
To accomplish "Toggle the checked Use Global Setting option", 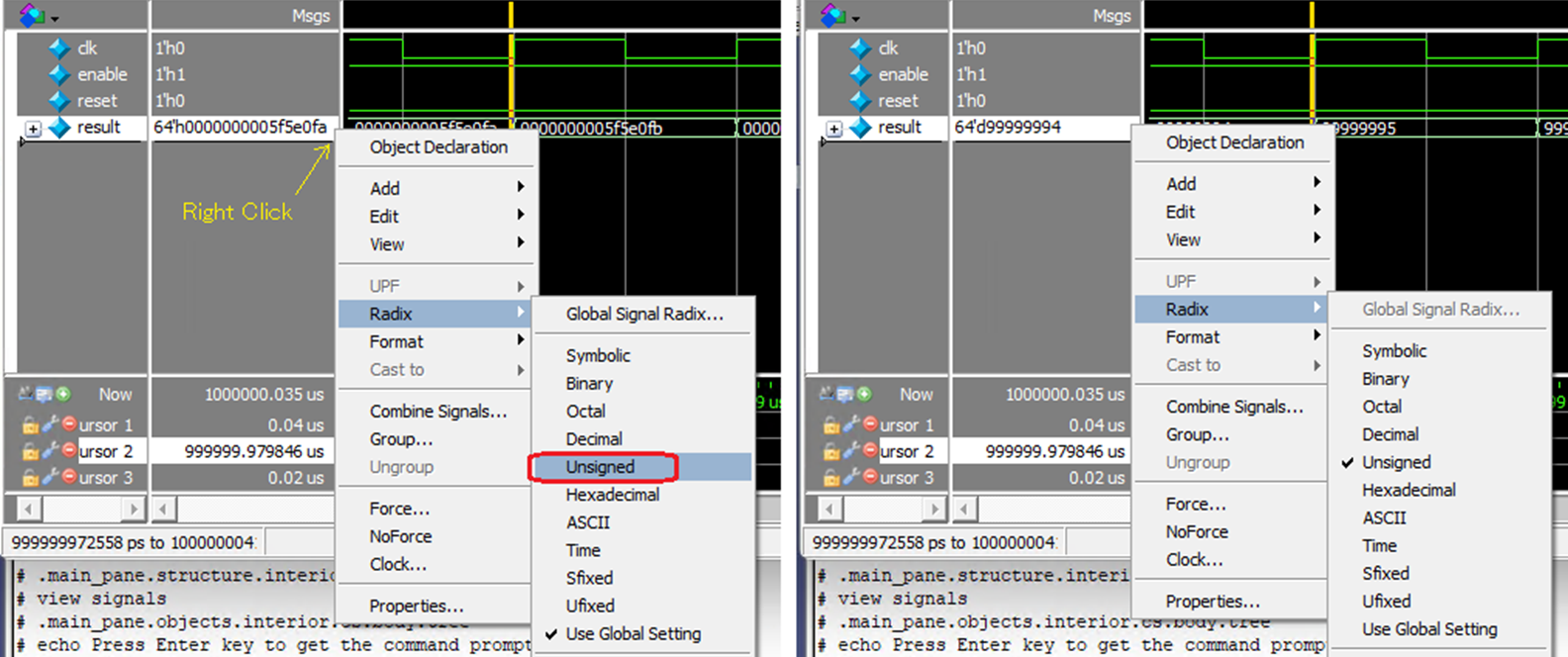I will [x=633, y=633].
